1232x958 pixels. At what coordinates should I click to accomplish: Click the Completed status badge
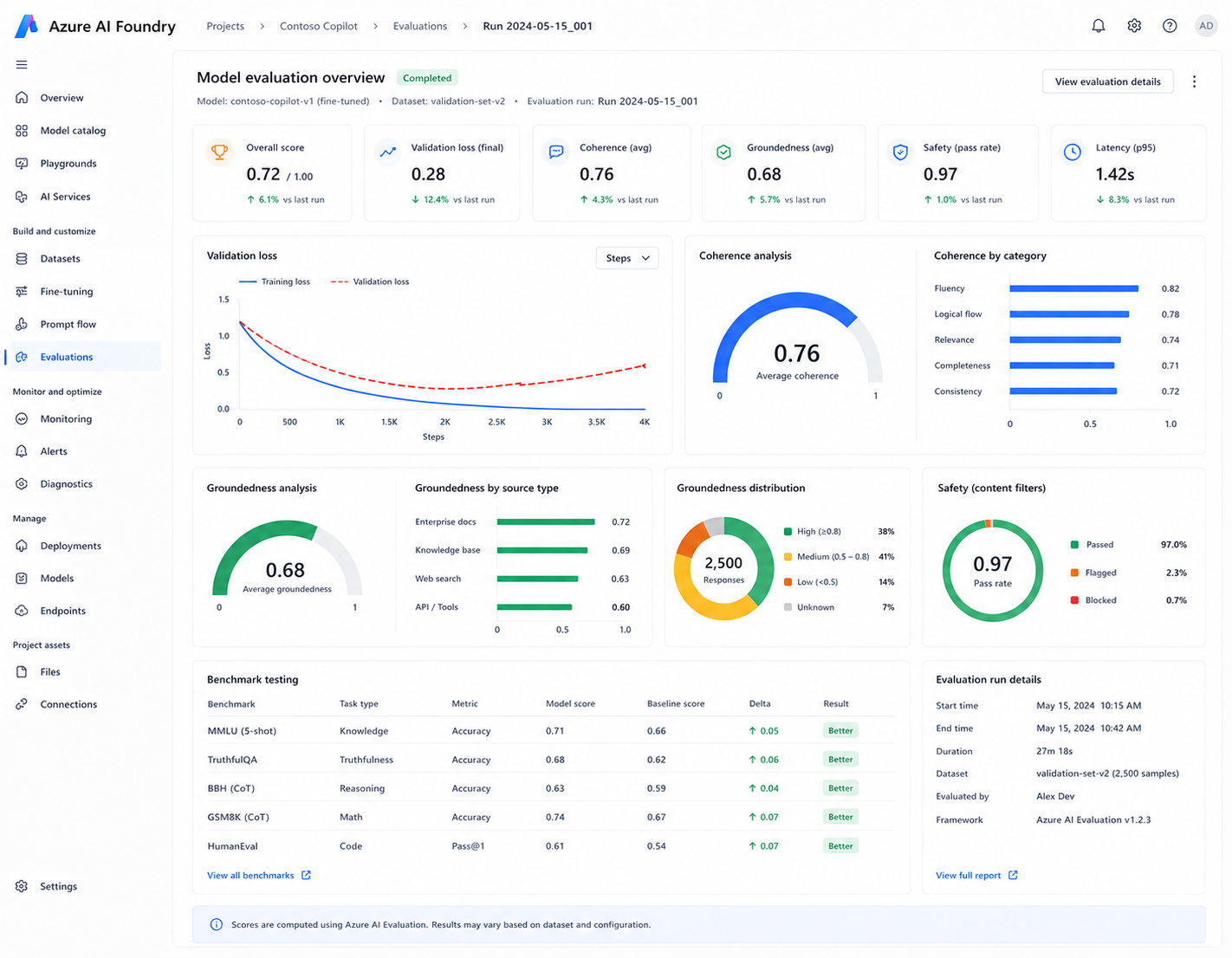[x=427, y=78]
